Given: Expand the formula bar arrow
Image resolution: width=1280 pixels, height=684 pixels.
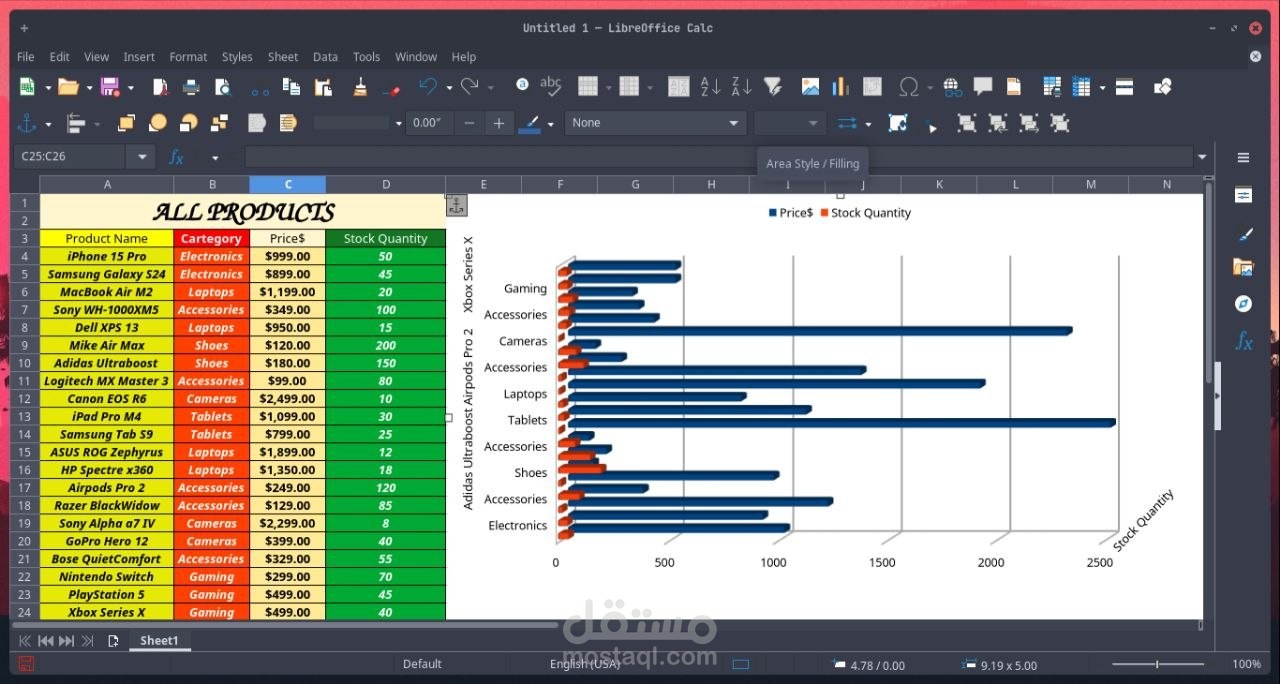Looking at the screenshot, I should [x=1202, y=157].
